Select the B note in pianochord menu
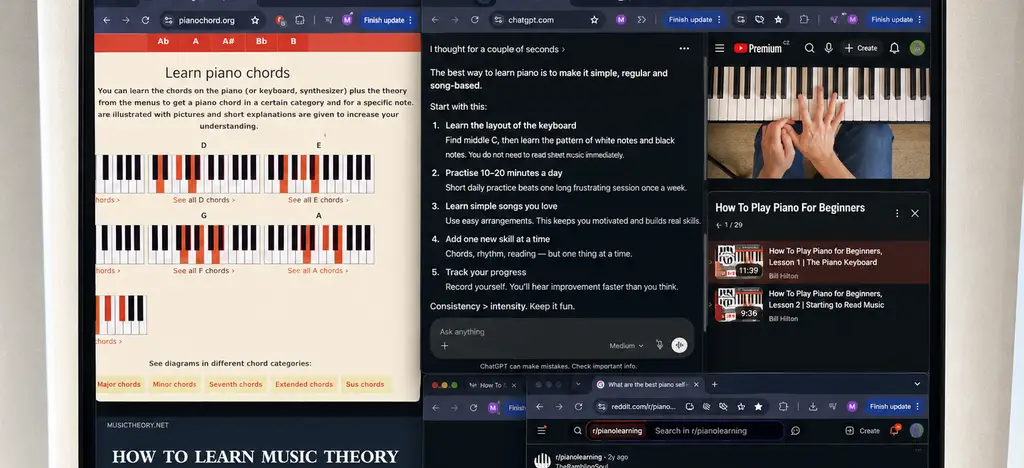Image resolution: width=1024 pixels, height=468 pixels. point(293,41)
